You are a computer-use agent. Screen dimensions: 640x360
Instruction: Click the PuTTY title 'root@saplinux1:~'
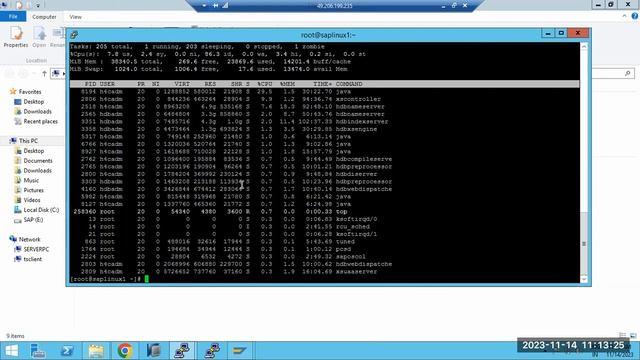point(328,35)
